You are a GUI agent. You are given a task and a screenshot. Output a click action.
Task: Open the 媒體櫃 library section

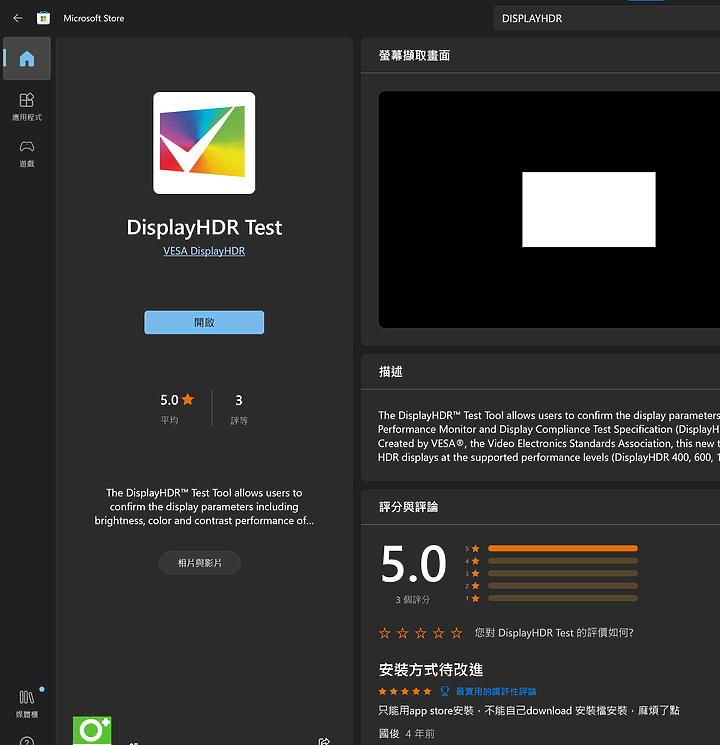coord(27,704)
